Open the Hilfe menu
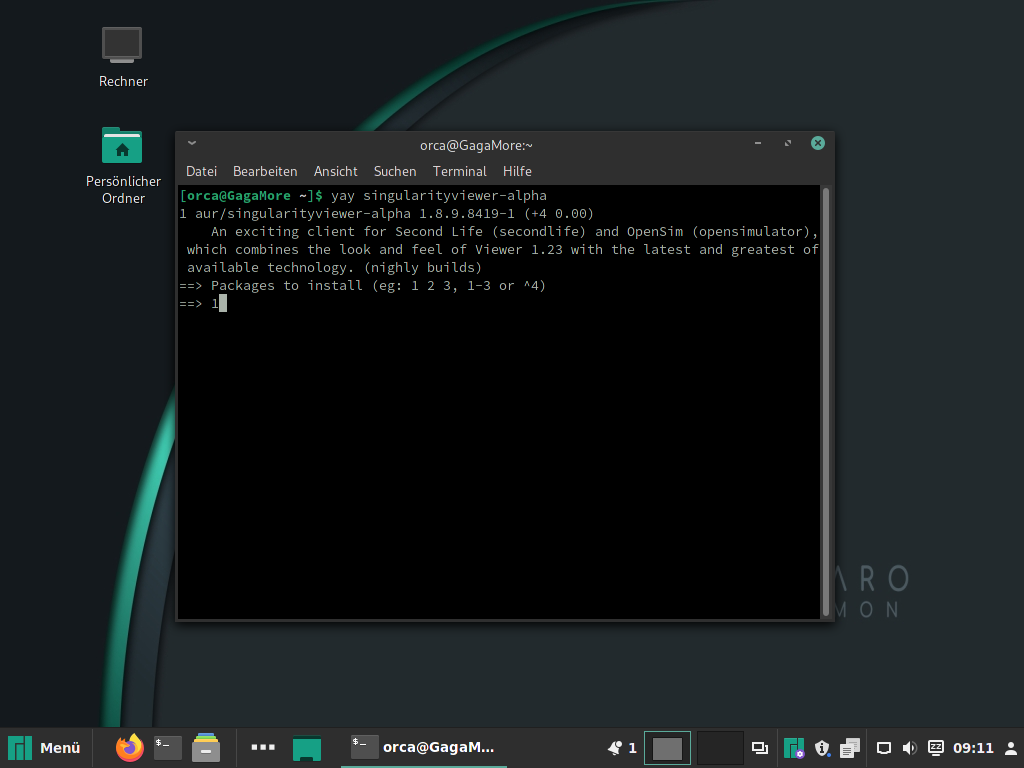Screen dimensions: 1024x768 (x=517, y=171)
